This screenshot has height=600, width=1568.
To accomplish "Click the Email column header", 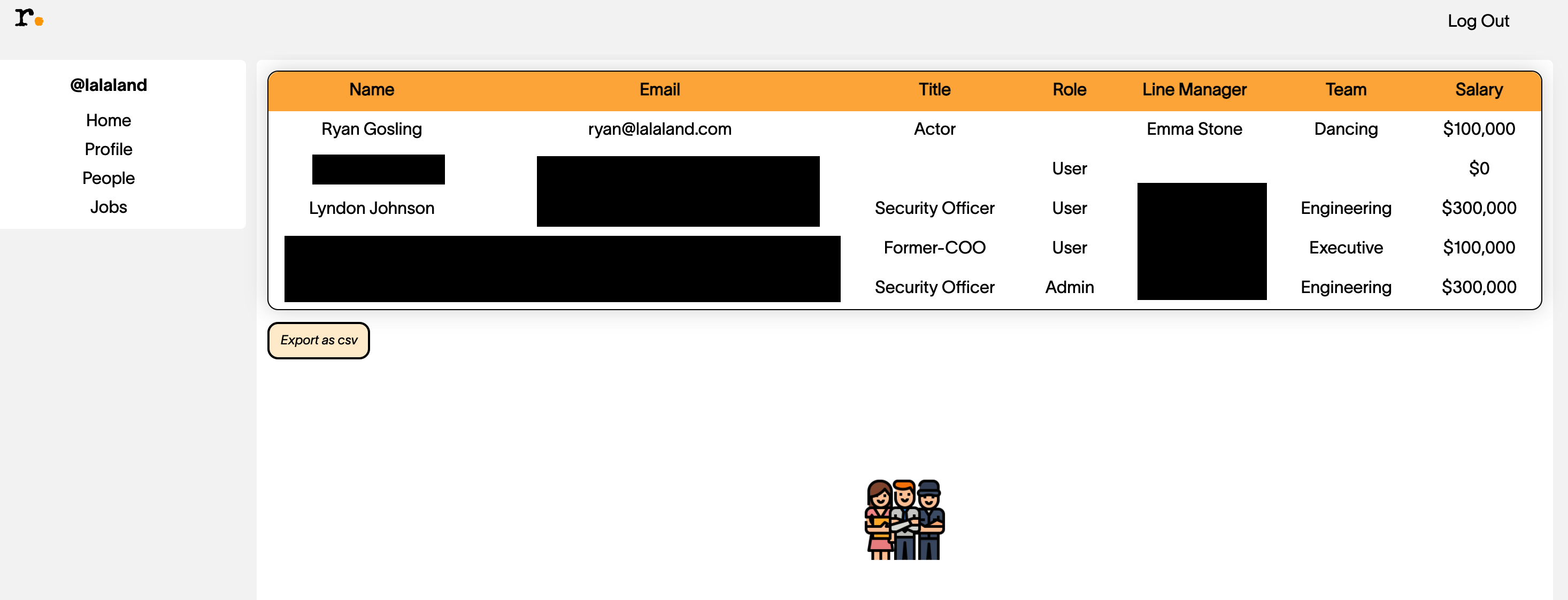I will pyautogui.click(x=659, y=90).
